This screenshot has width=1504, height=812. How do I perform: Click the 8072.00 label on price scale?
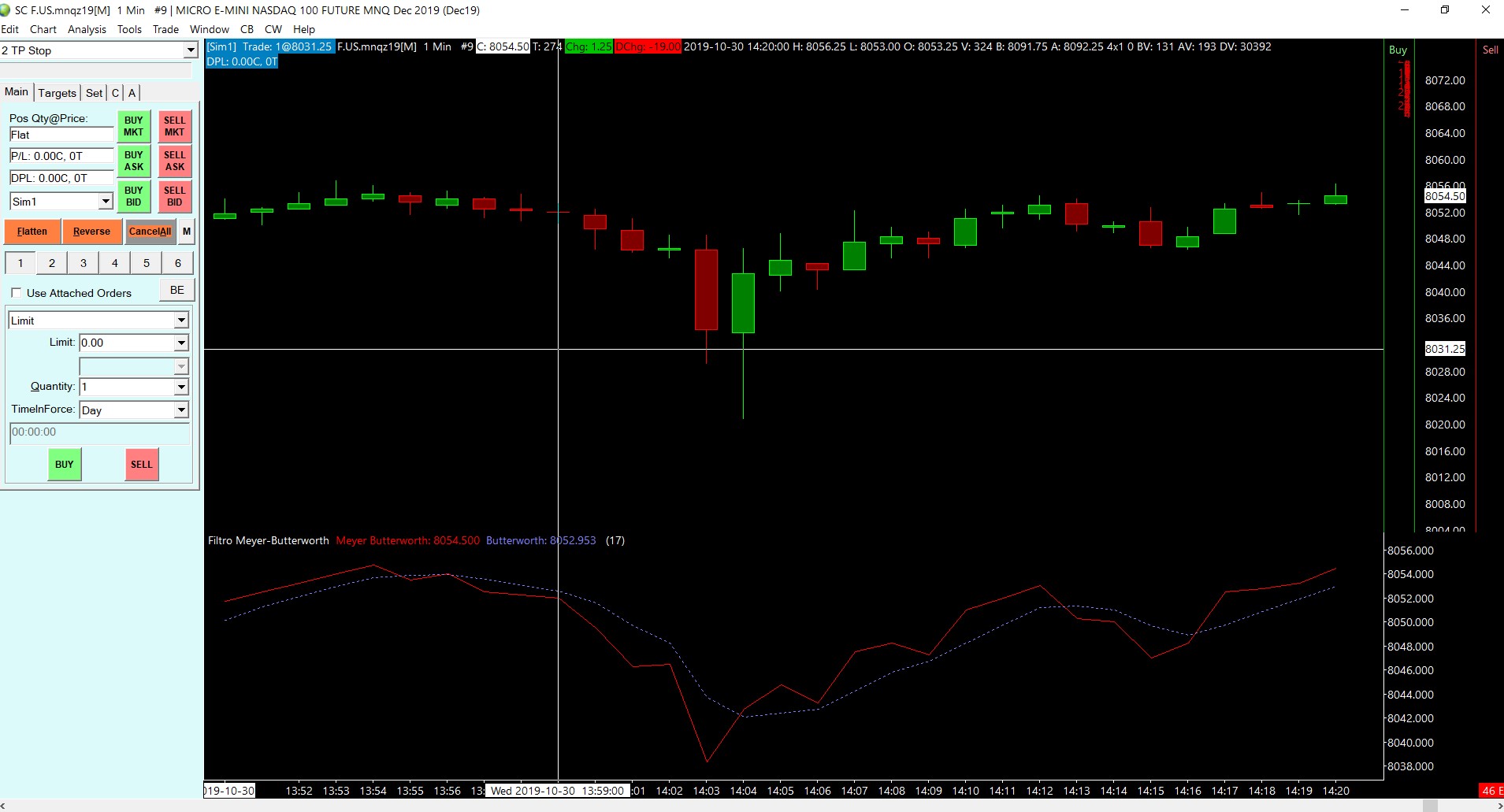click(1445, 80)
